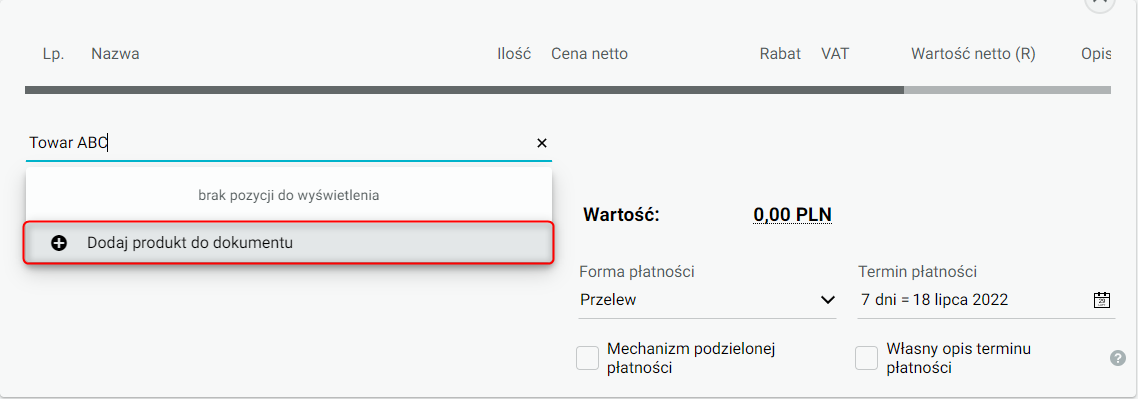Click the VAT column header
Viewport: 1138px width, 399px height.
click(x=835, y=54)
